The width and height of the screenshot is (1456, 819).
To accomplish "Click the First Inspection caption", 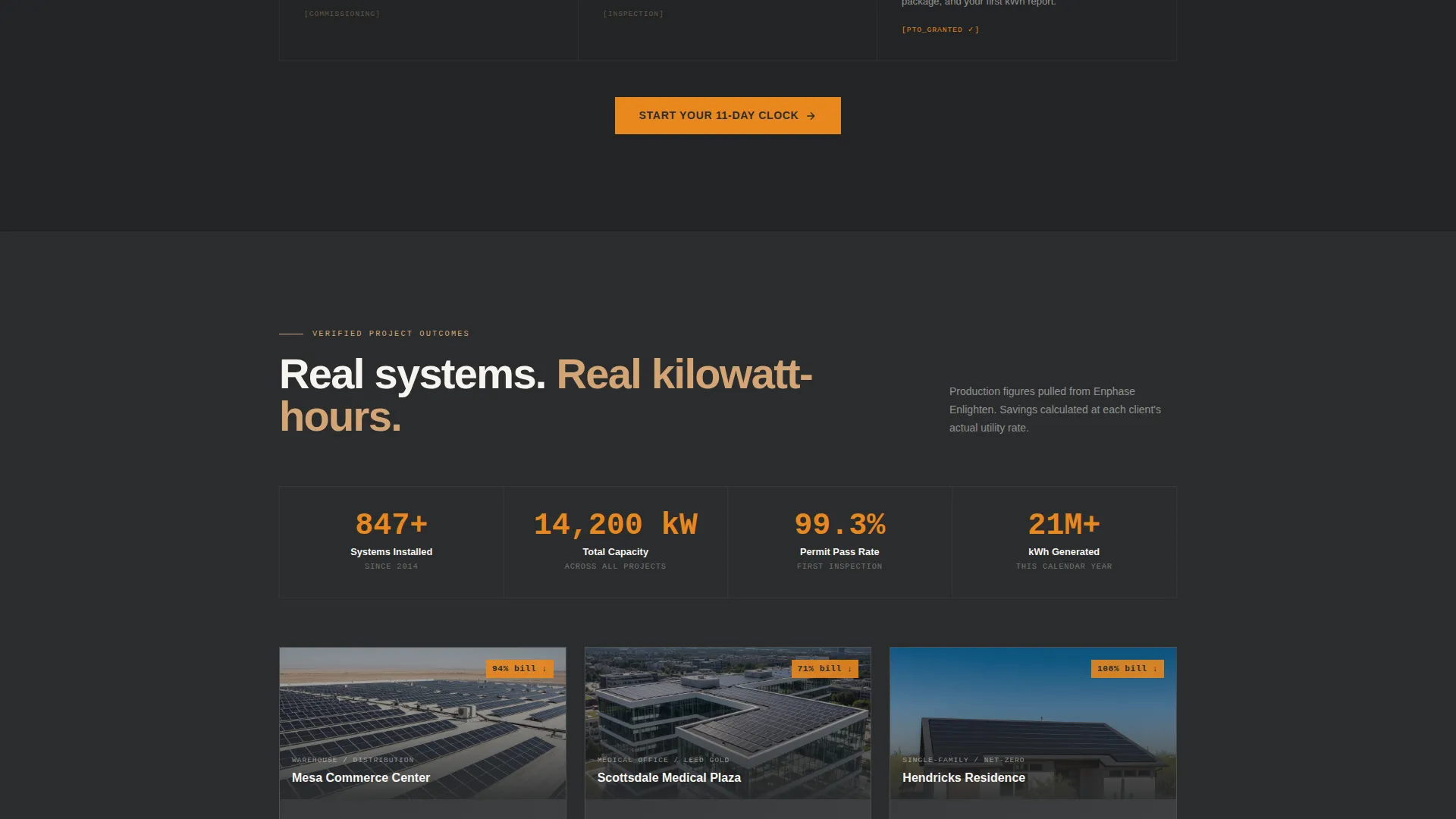I will click(839, 566).
